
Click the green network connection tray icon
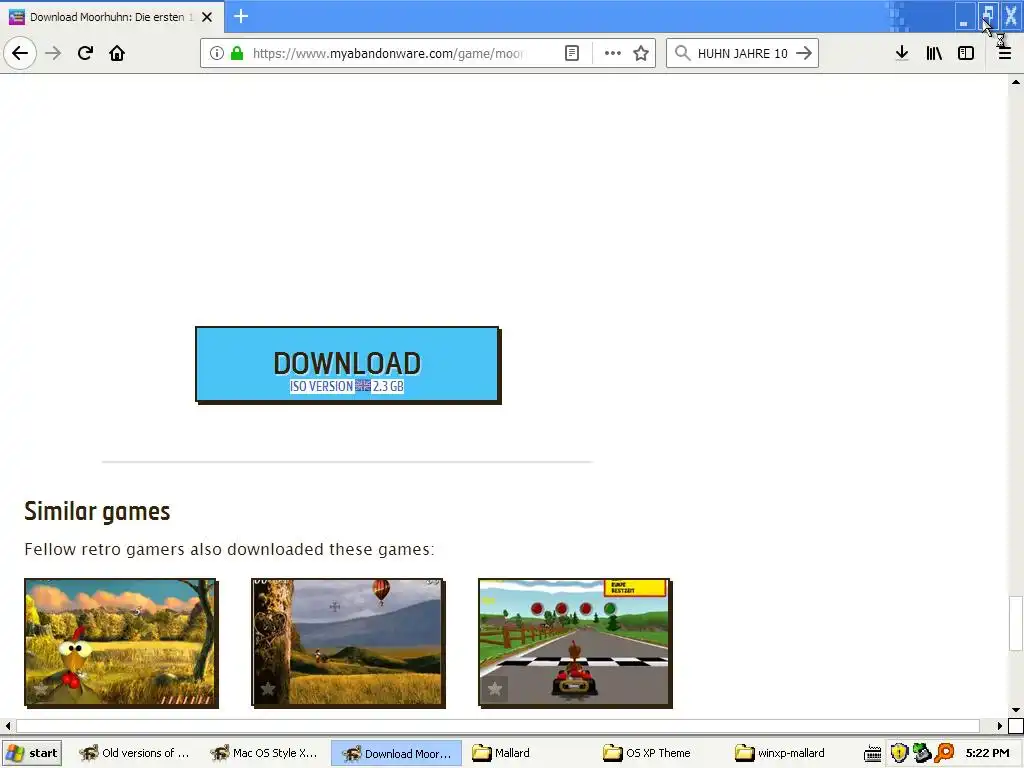point(921,753)
